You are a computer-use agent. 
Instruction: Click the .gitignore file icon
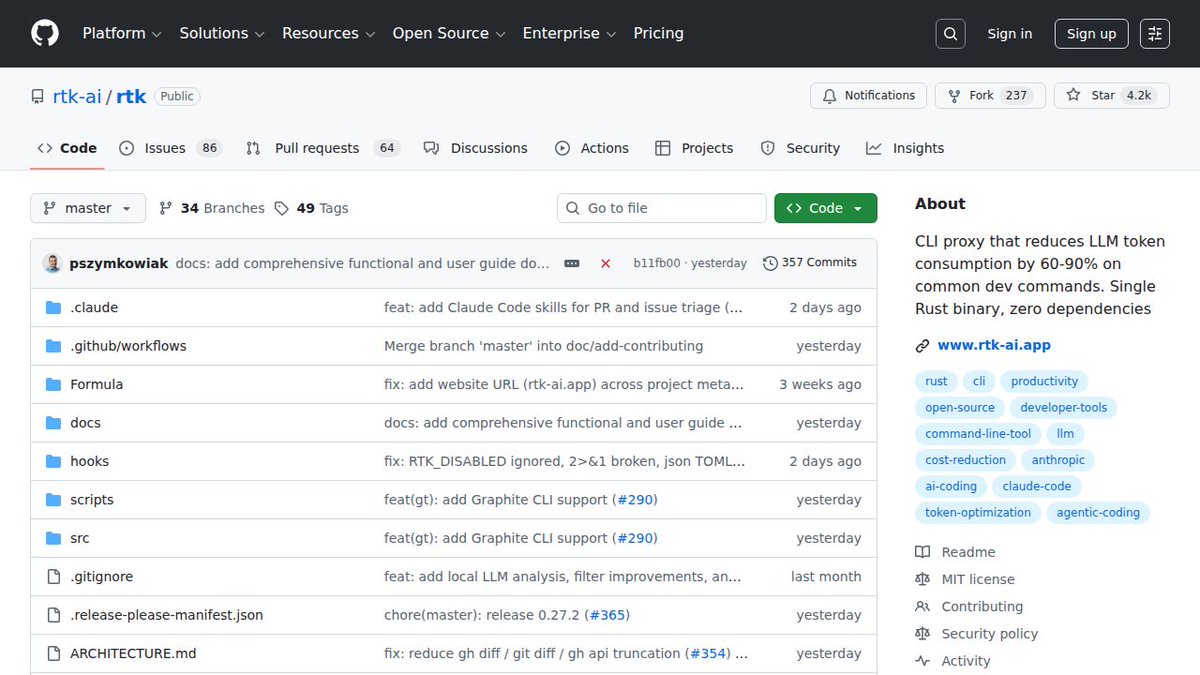[x=54, y=577]
